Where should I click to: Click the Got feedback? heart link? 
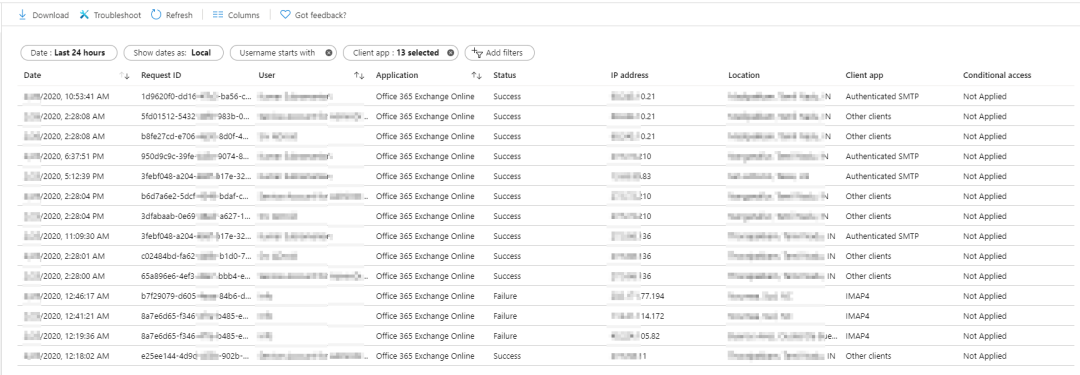tap(313, 14)
